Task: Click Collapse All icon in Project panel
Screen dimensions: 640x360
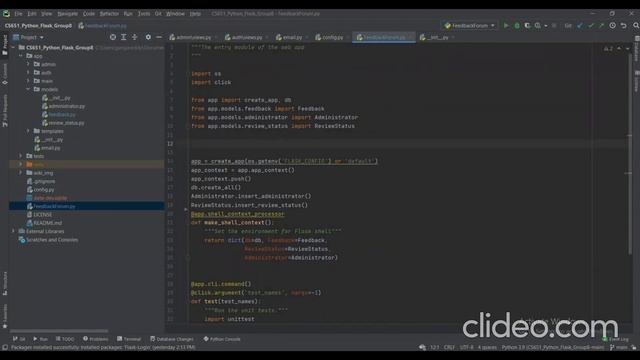Action: click(134, 37)
